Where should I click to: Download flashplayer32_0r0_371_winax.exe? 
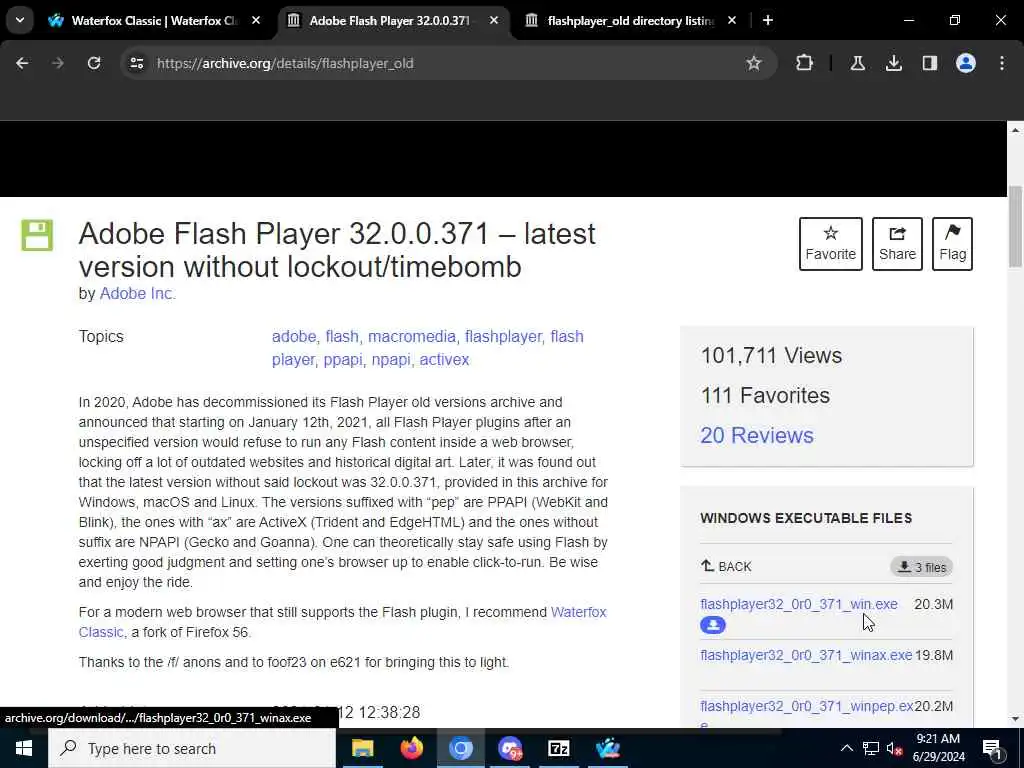(806, 655)
